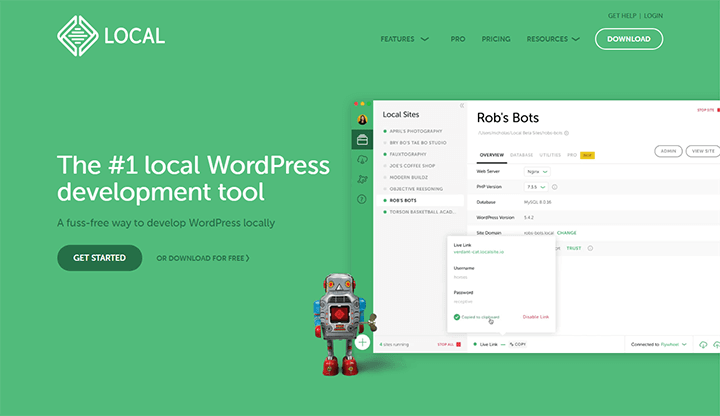Collapse the Local Sites panel with double chevron

[461, 106]
